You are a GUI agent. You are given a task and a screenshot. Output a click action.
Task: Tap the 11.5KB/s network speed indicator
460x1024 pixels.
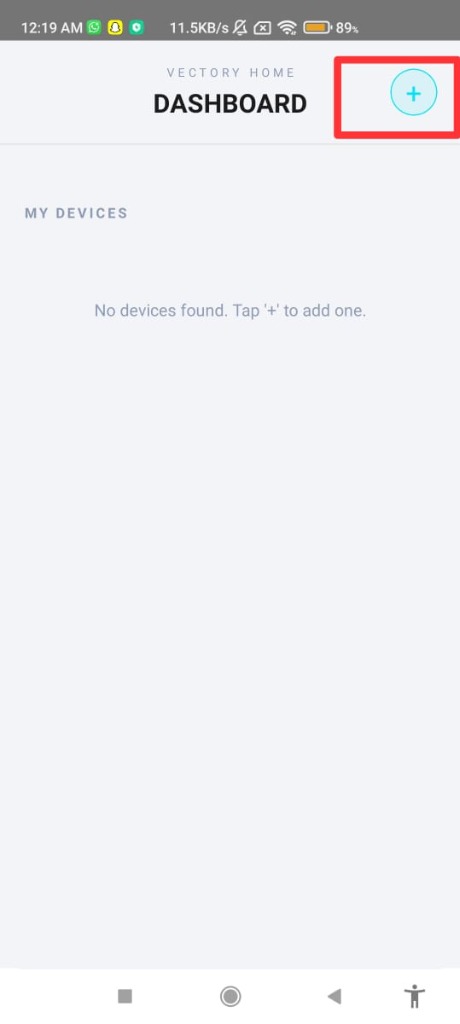[199, 28]
